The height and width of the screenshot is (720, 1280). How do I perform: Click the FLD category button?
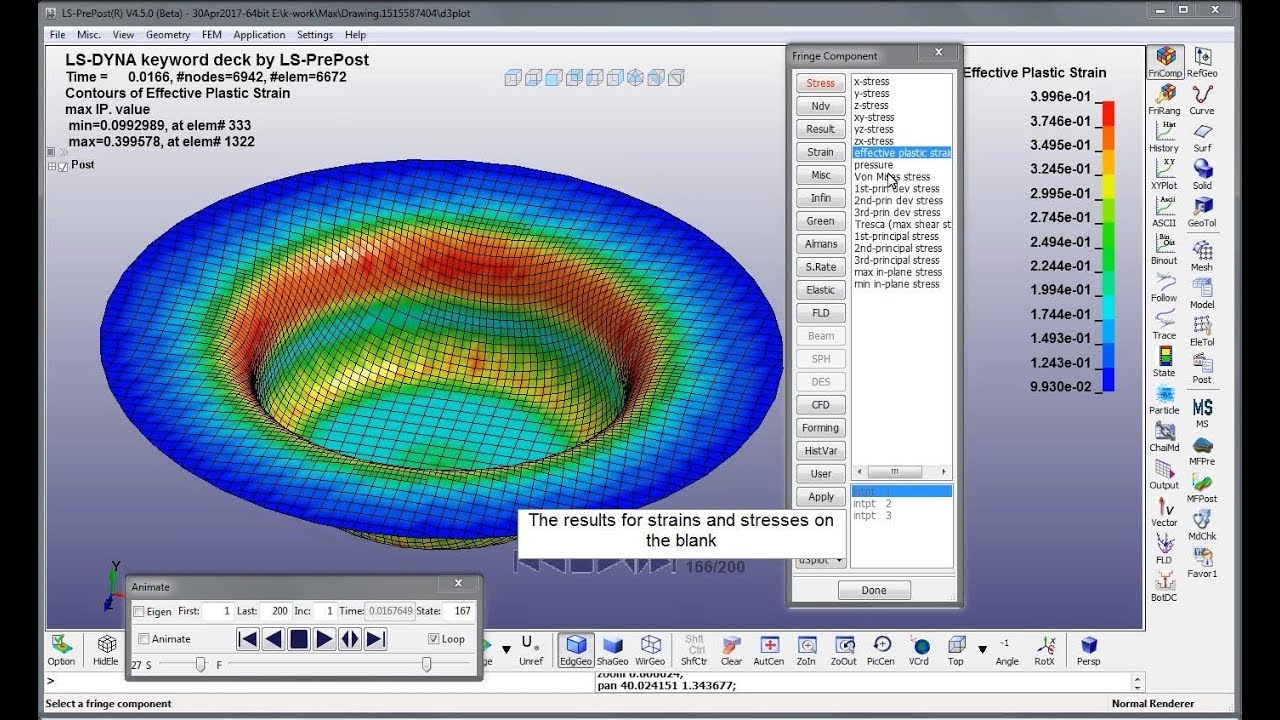point(820,313)
